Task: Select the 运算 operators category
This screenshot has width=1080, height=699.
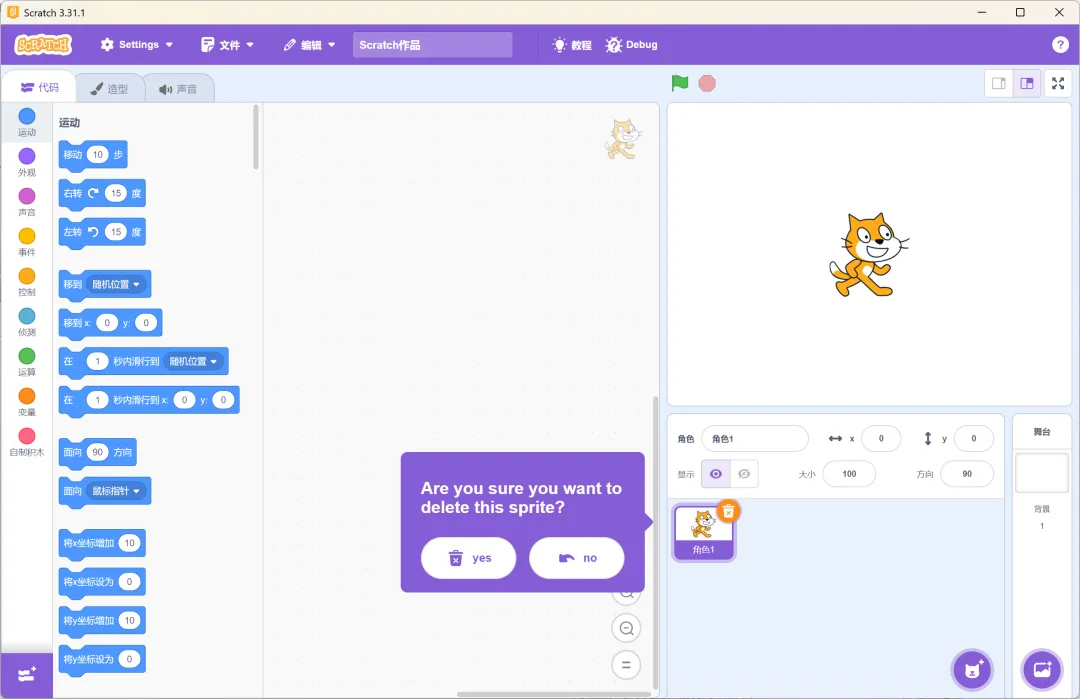Action: [27, 362]
